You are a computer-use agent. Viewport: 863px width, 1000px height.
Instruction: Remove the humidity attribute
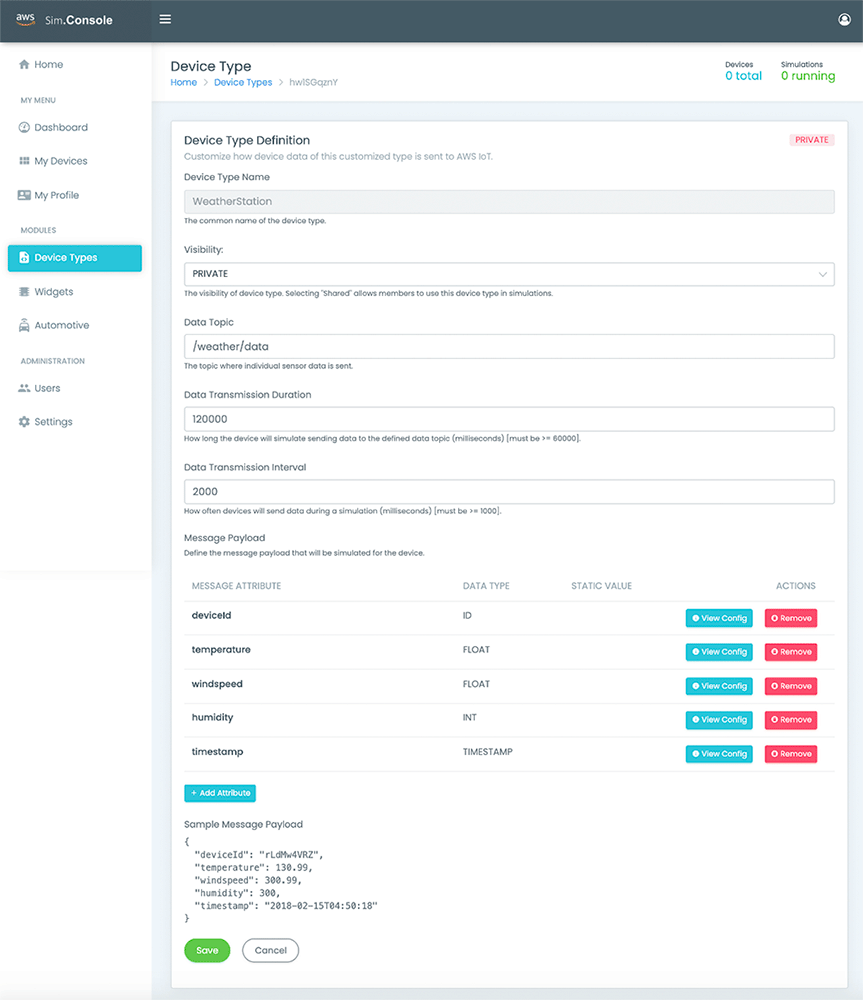pyautogui.click(x=791, y=720)
